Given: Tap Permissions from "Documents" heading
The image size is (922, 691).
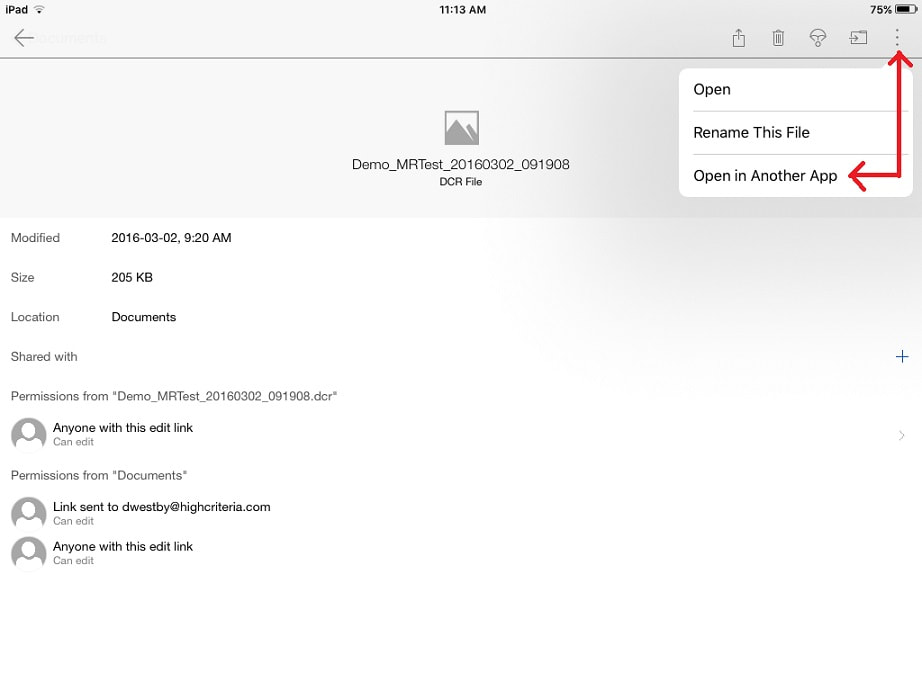Looking at the screenshot, I should point(99,475).
